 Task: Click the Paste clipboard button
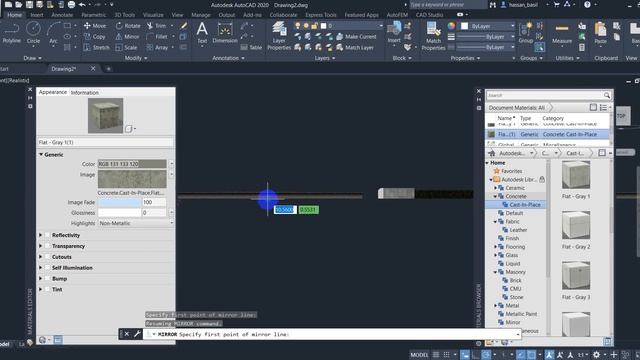click(600, 33)
